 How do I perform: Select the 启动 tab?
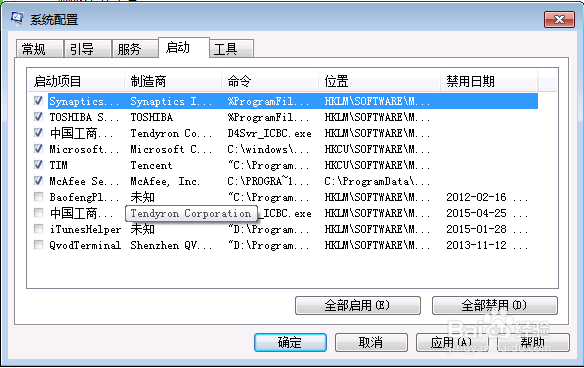click(x=184, y=48)
